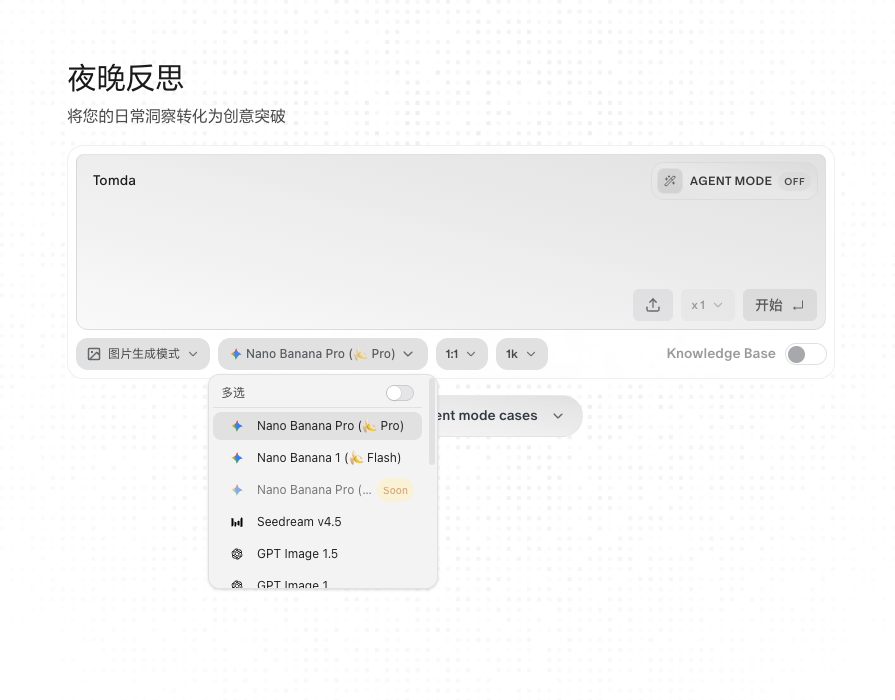Click sparkle icon on model selector button
Viewport: 895px width, 700px height.
236,354
